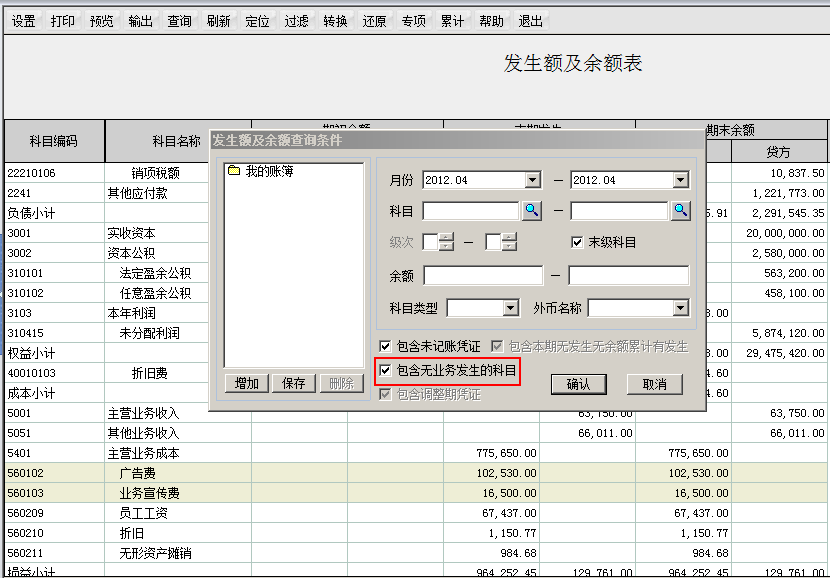Image resolution: width=830 pixels, height=578 pixels.
Task: Click the end 科目 magnifier lookup icon
Action: pos(680,210)
